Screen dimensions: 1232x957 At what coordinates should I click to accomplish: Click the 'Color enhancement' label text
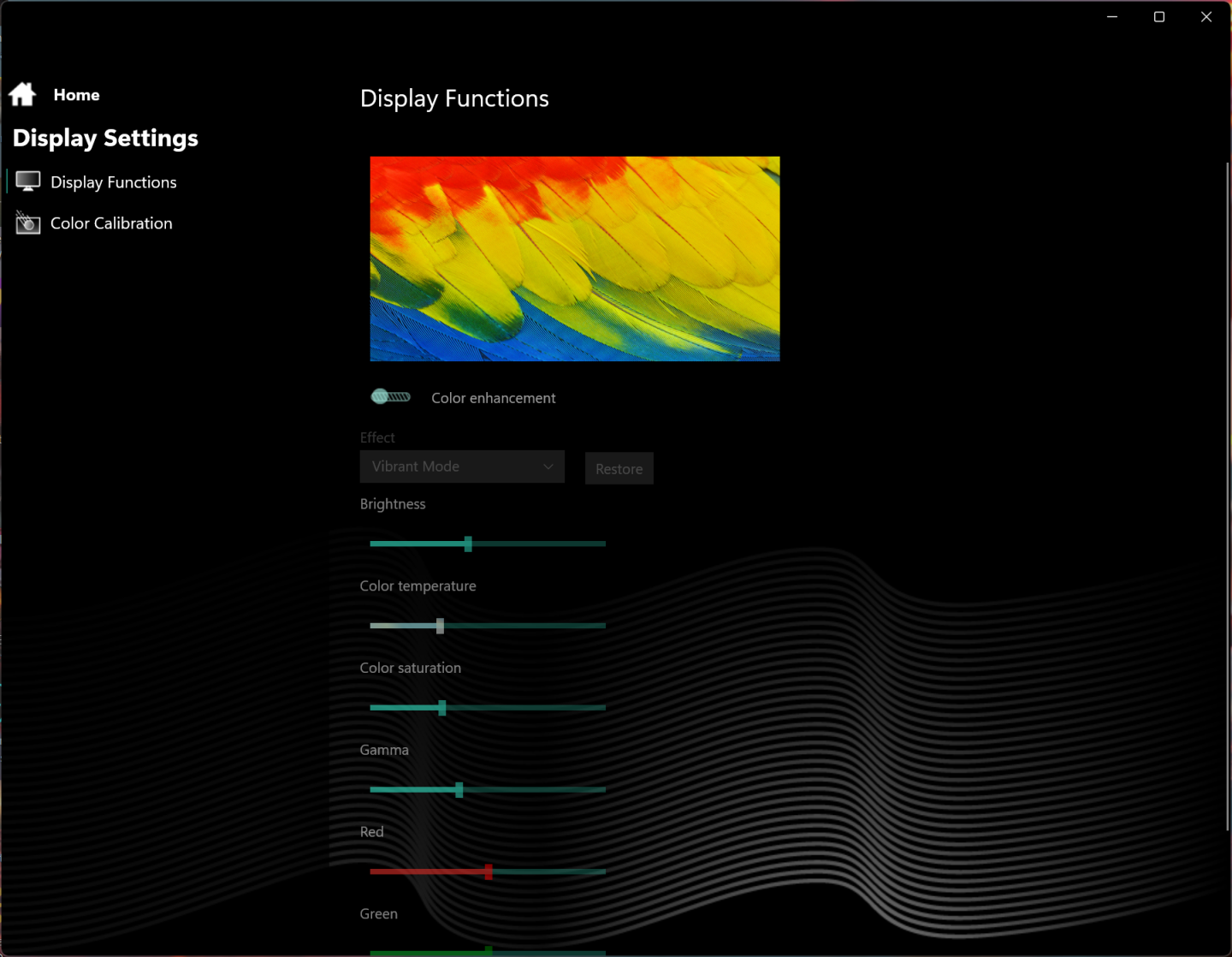[x=494, y=398]
